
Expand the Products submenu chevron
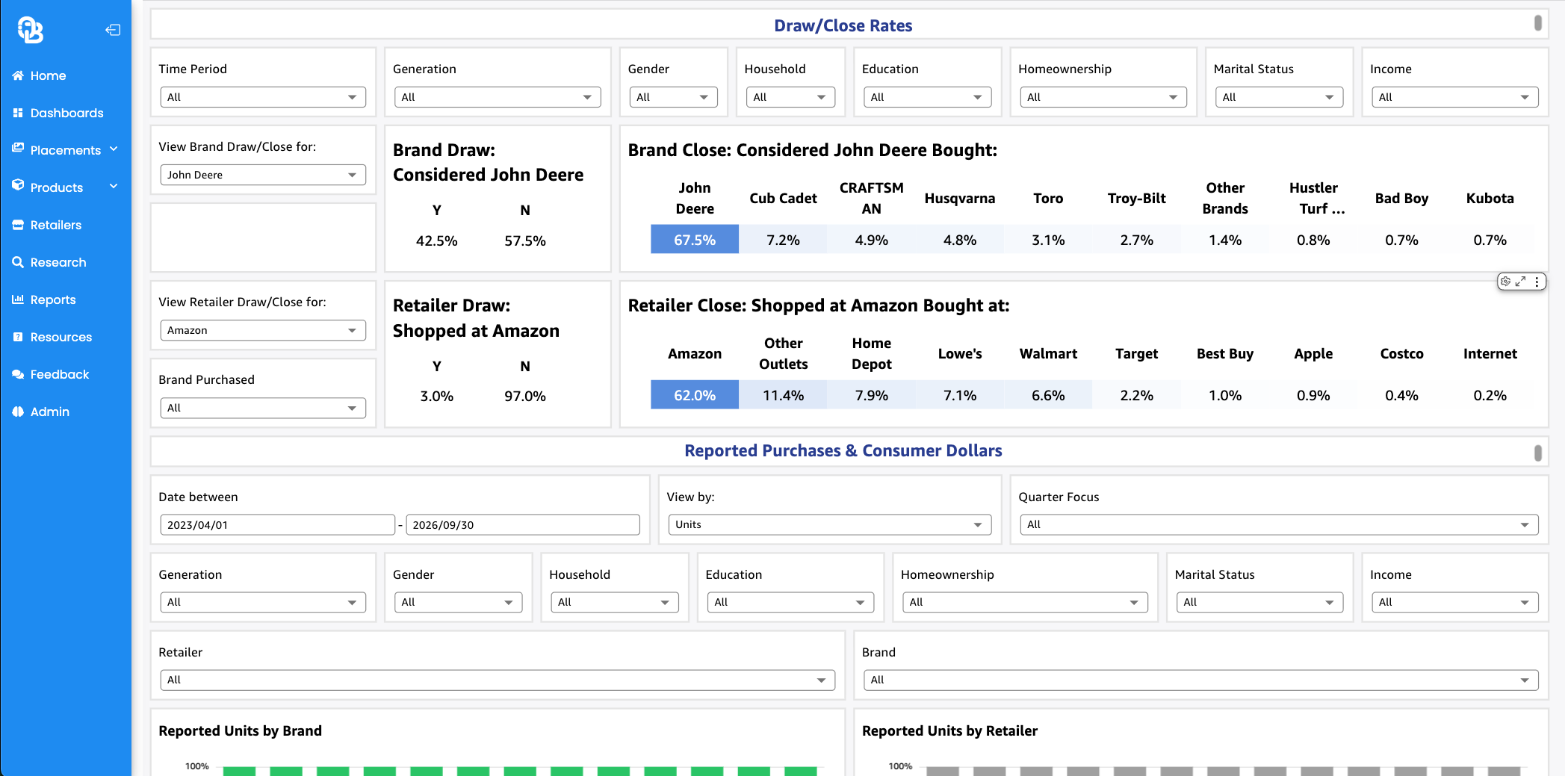(114, 187)
